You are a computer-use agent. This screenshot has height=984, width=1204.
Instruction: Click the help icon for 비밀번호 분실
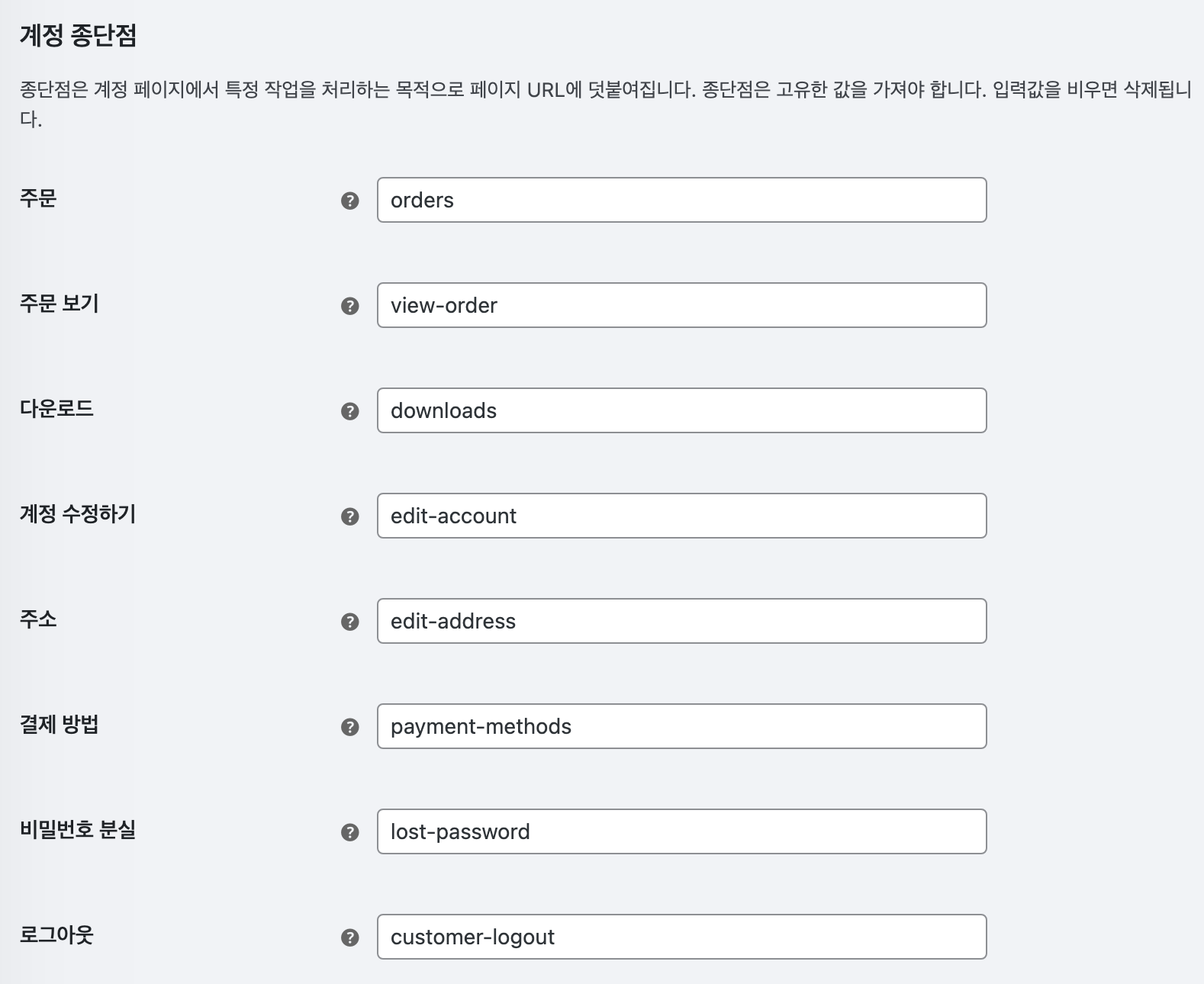pos(349,832)
